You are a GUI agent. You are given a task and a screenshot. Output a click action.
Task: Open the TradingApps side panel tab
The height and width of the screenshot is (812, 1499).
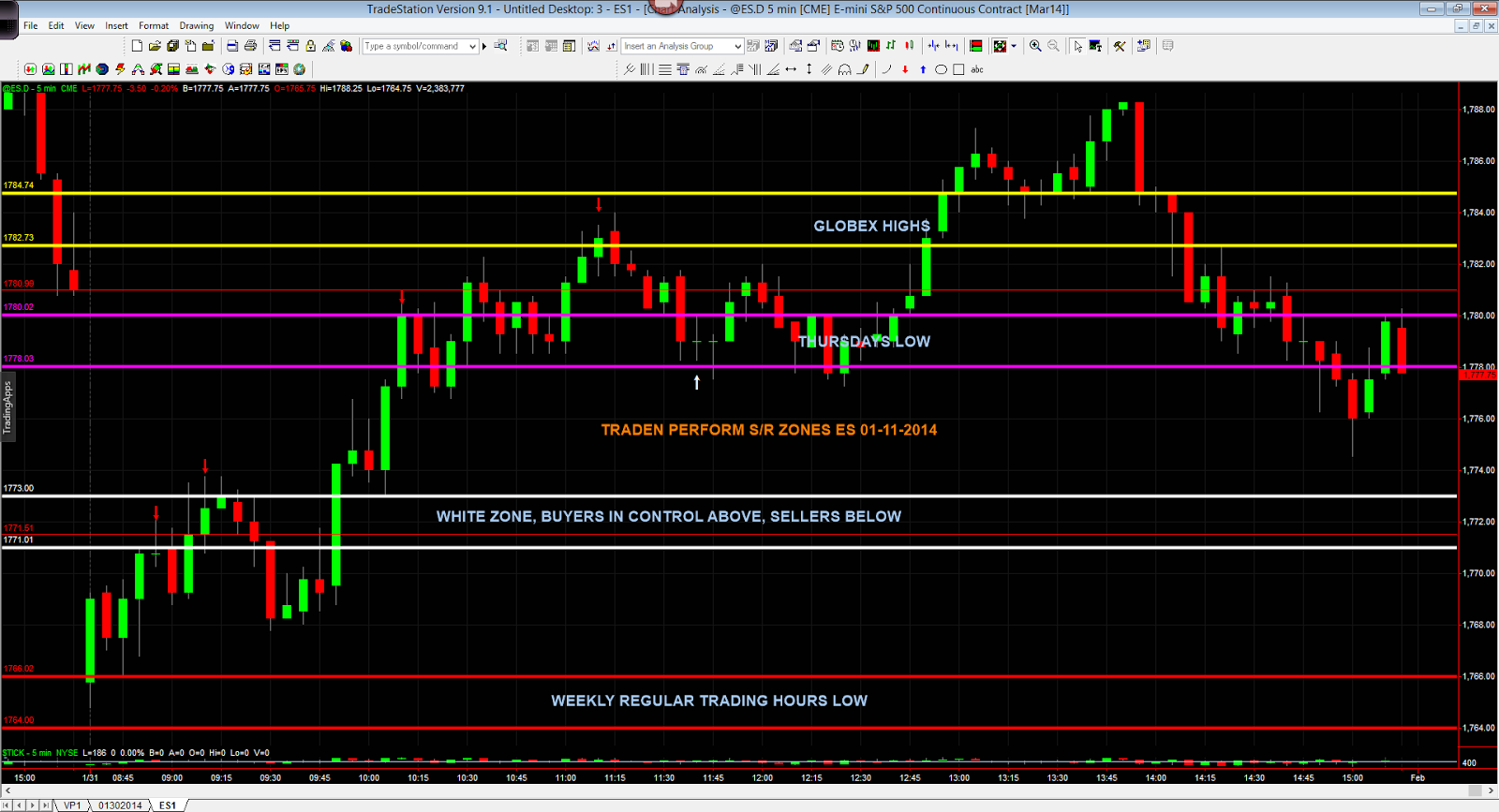coord(7,407)
